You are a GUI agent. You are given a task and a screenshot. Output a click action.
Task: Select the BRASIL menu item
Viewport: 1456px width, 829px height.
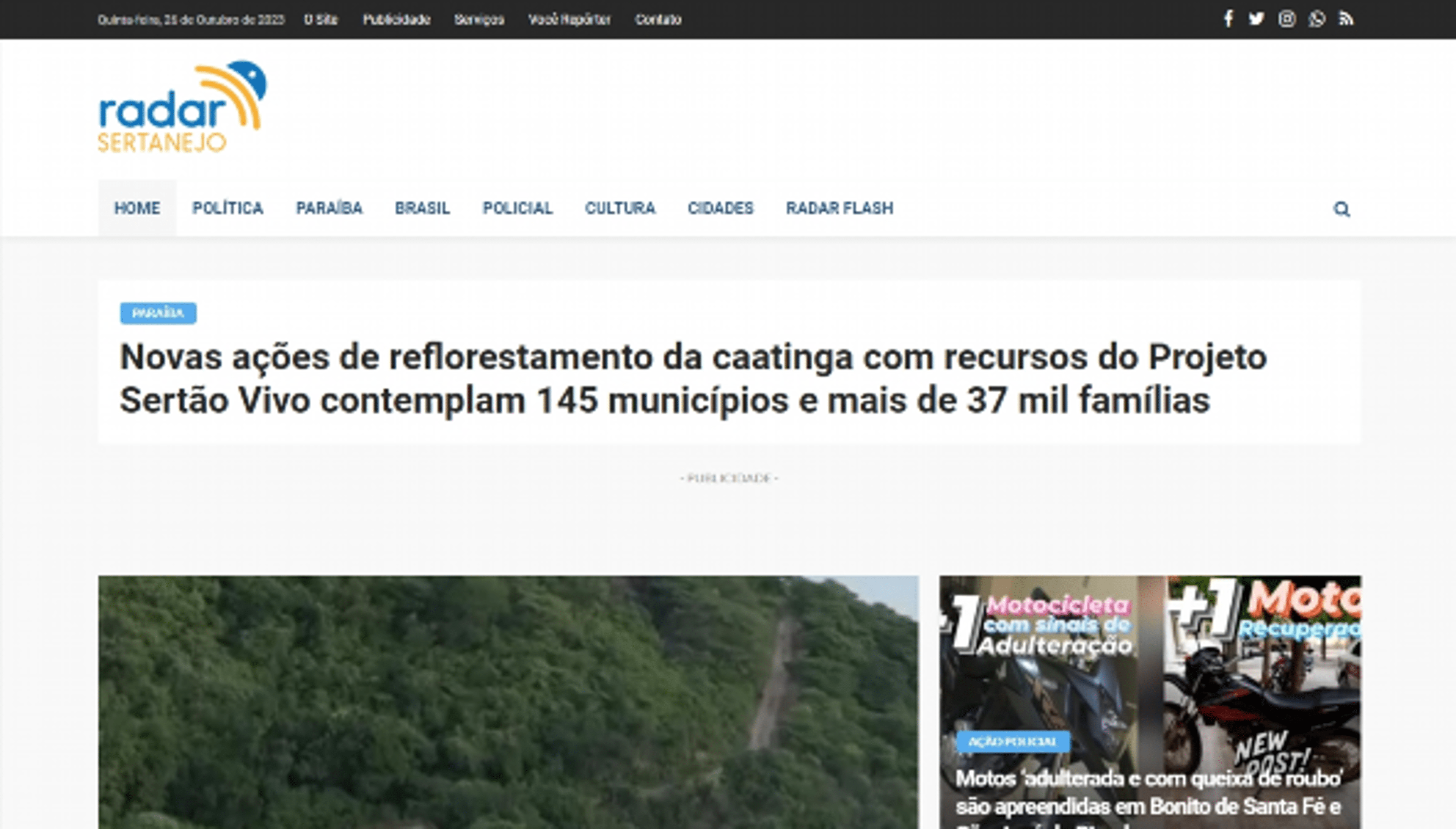pos(422,209)
